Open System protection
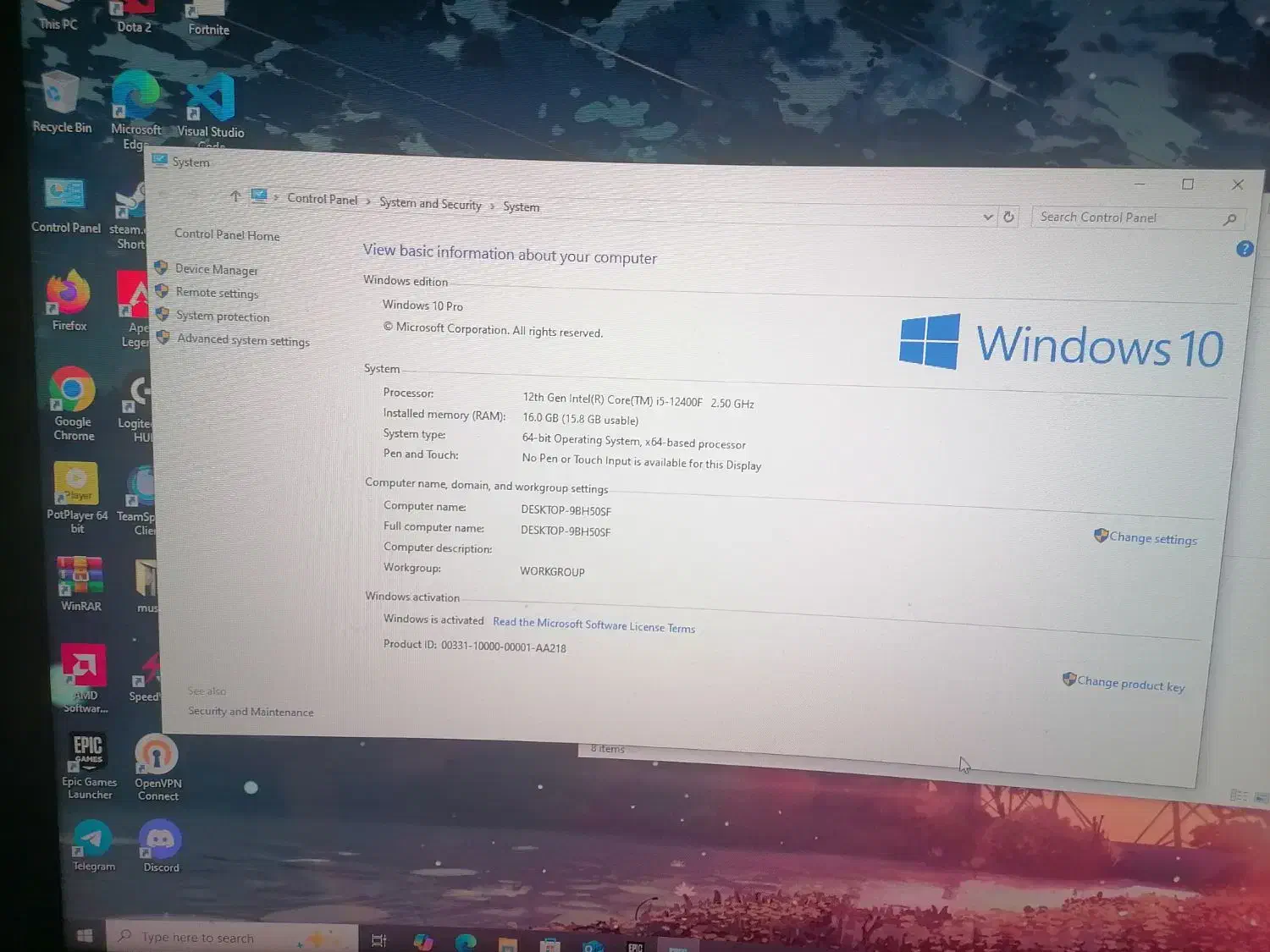Viewport: 1270px width, 952px height. 223,316
